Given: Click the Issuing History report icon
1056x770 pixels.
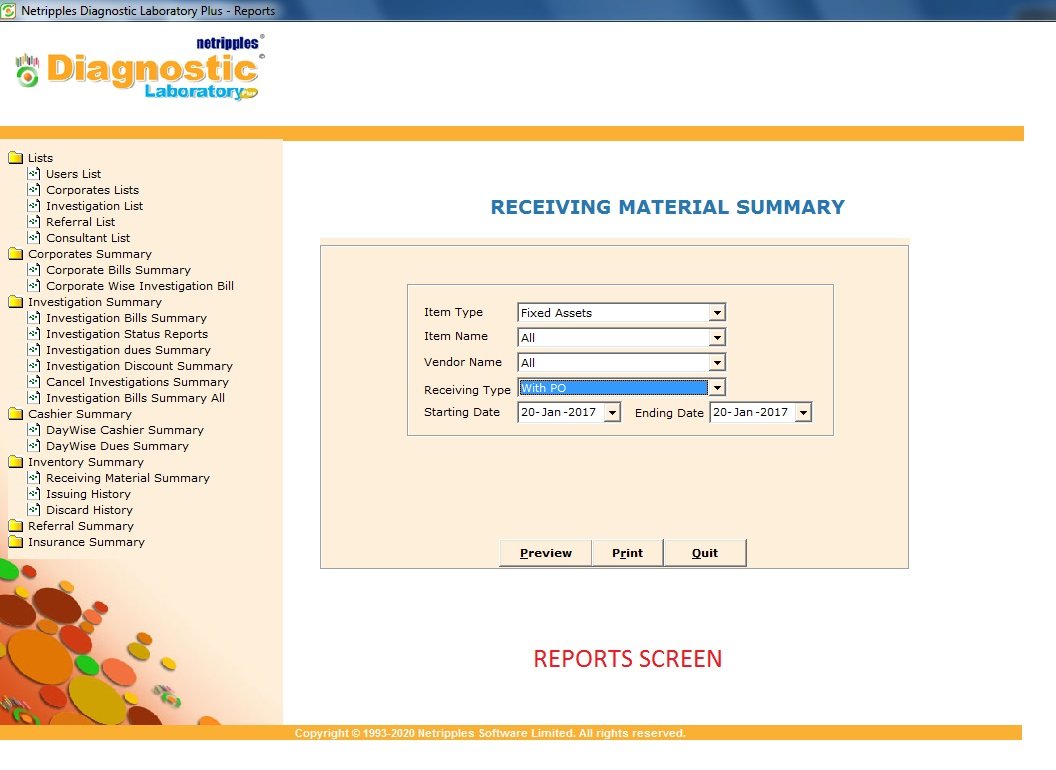Looking at the screenshot, I should (34, 494).
